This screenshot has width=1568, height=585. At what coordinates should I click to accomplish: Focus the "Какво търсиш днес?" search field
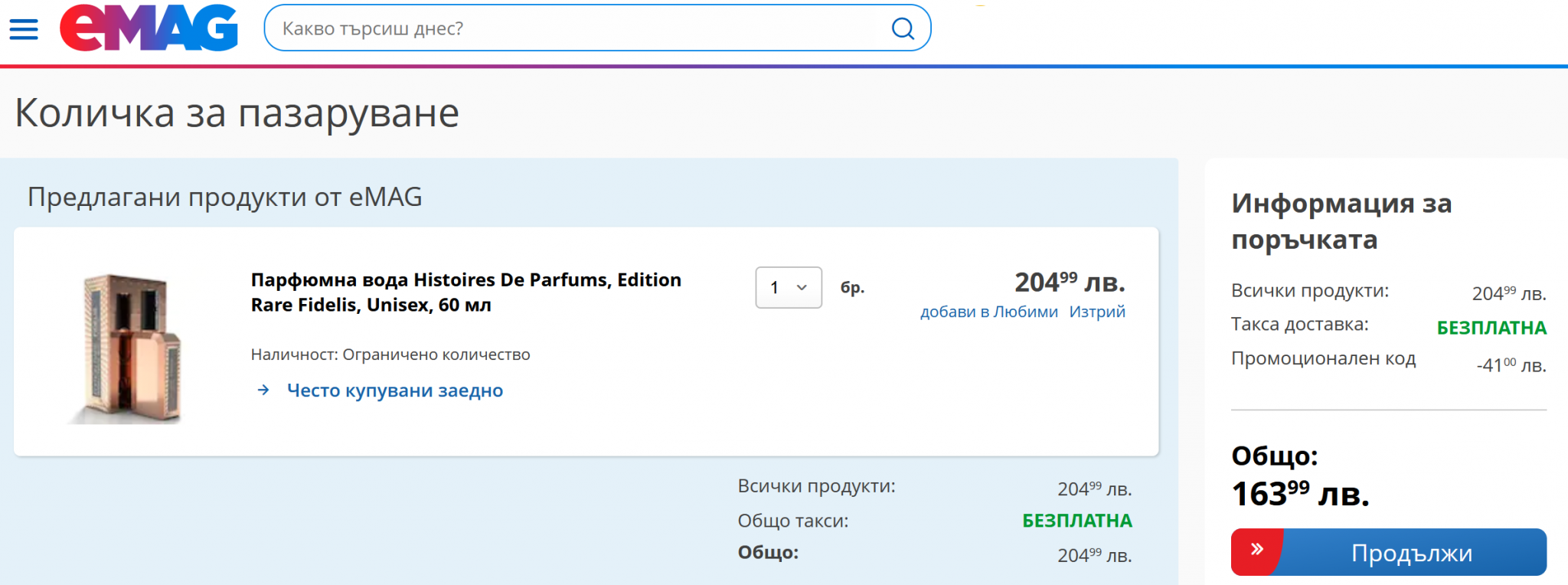(582, 29)
